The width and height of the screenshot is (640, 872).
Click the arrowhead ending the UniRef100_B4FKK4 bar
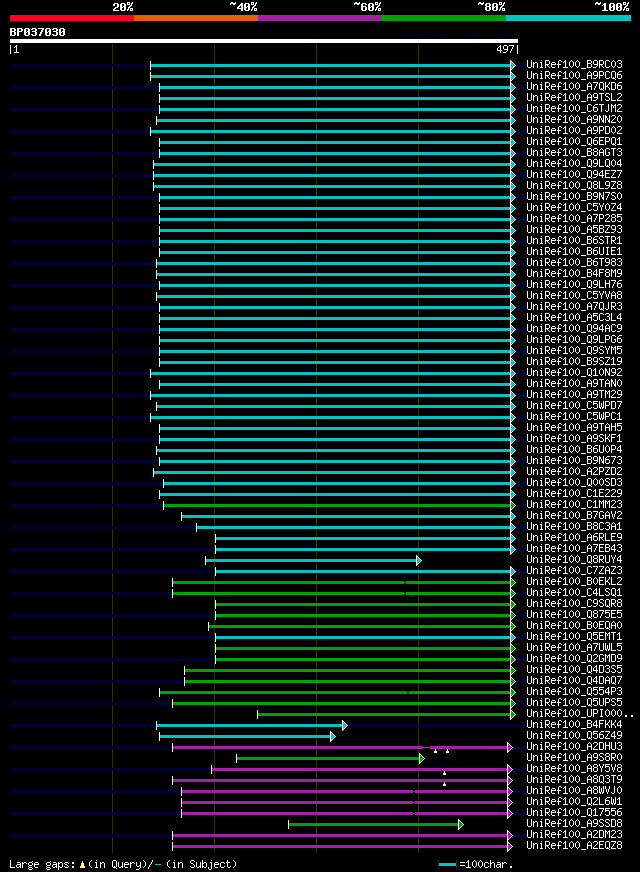tap(345, 726)
